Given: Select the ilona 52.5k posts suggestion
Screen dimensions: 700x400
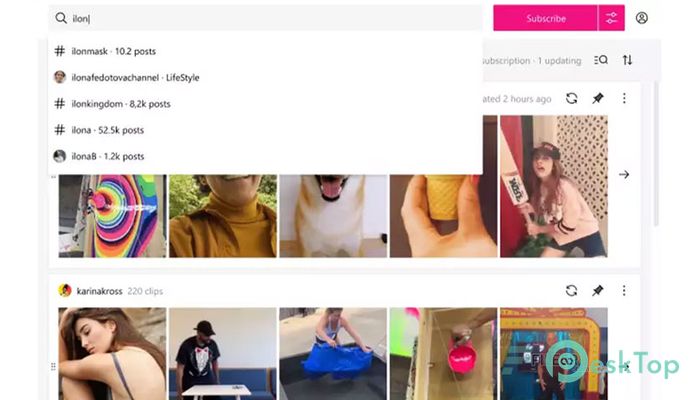Looking at the screenshot, I should click(x=265, y=130).
